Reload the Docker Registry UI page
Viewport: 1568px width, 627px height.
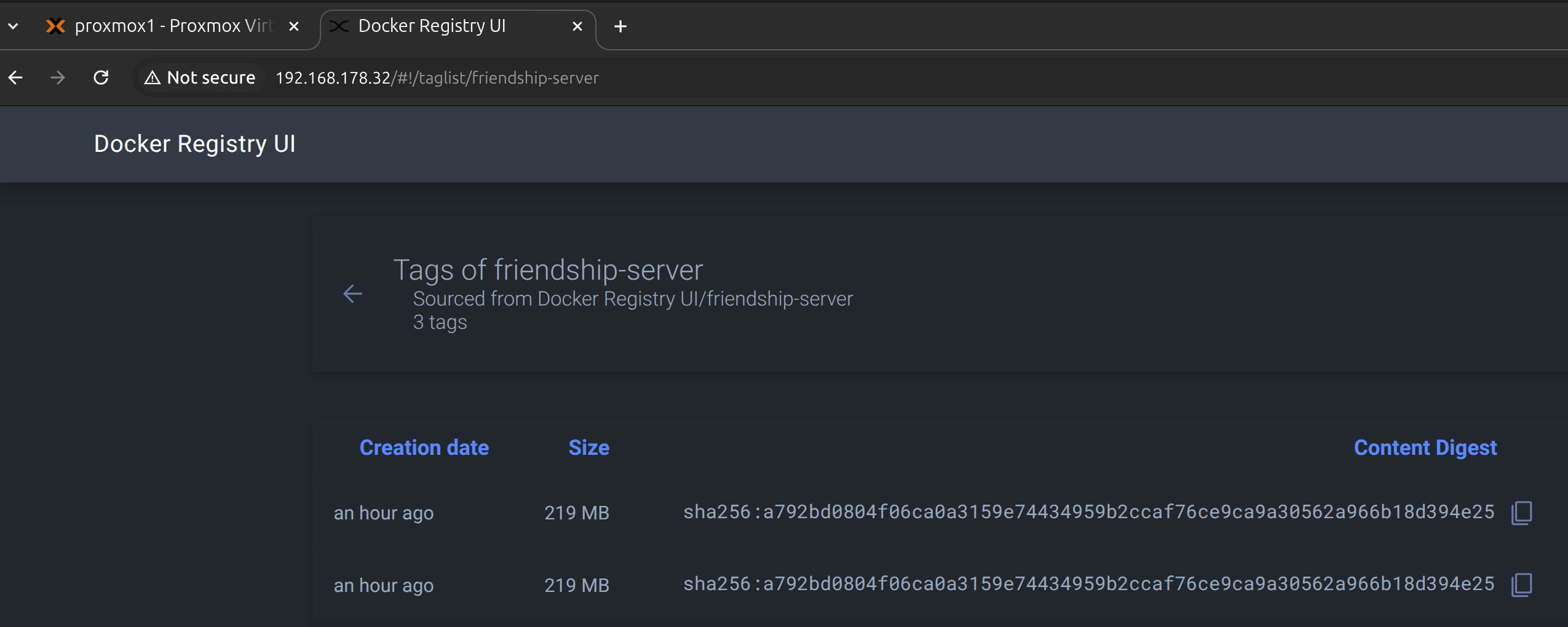[101, 77]
